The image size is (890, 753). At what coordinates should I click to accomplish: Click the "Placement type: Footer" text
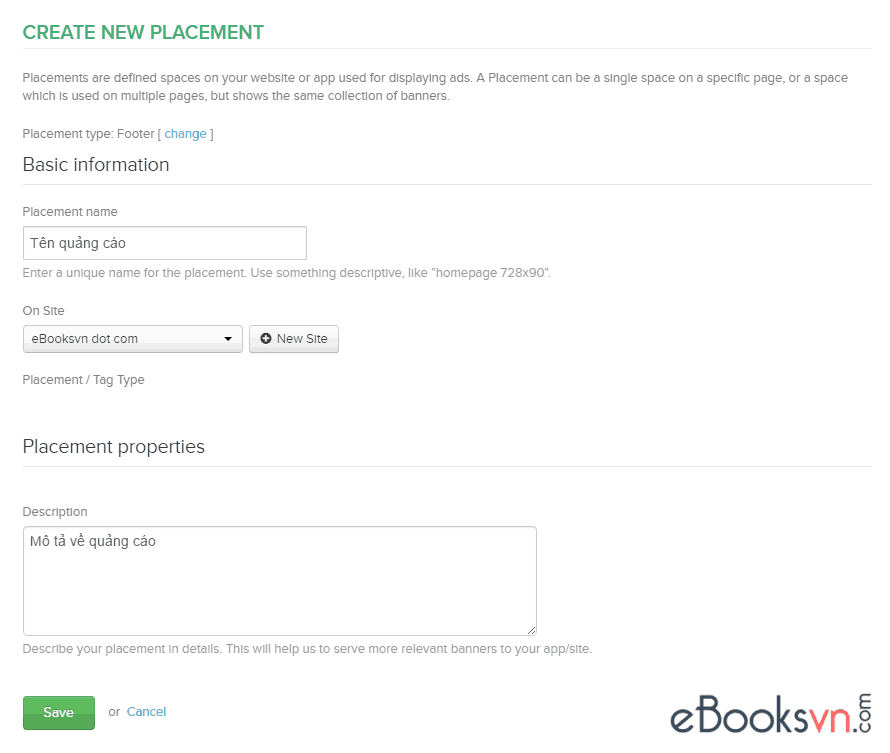click(x=88, y=133)
